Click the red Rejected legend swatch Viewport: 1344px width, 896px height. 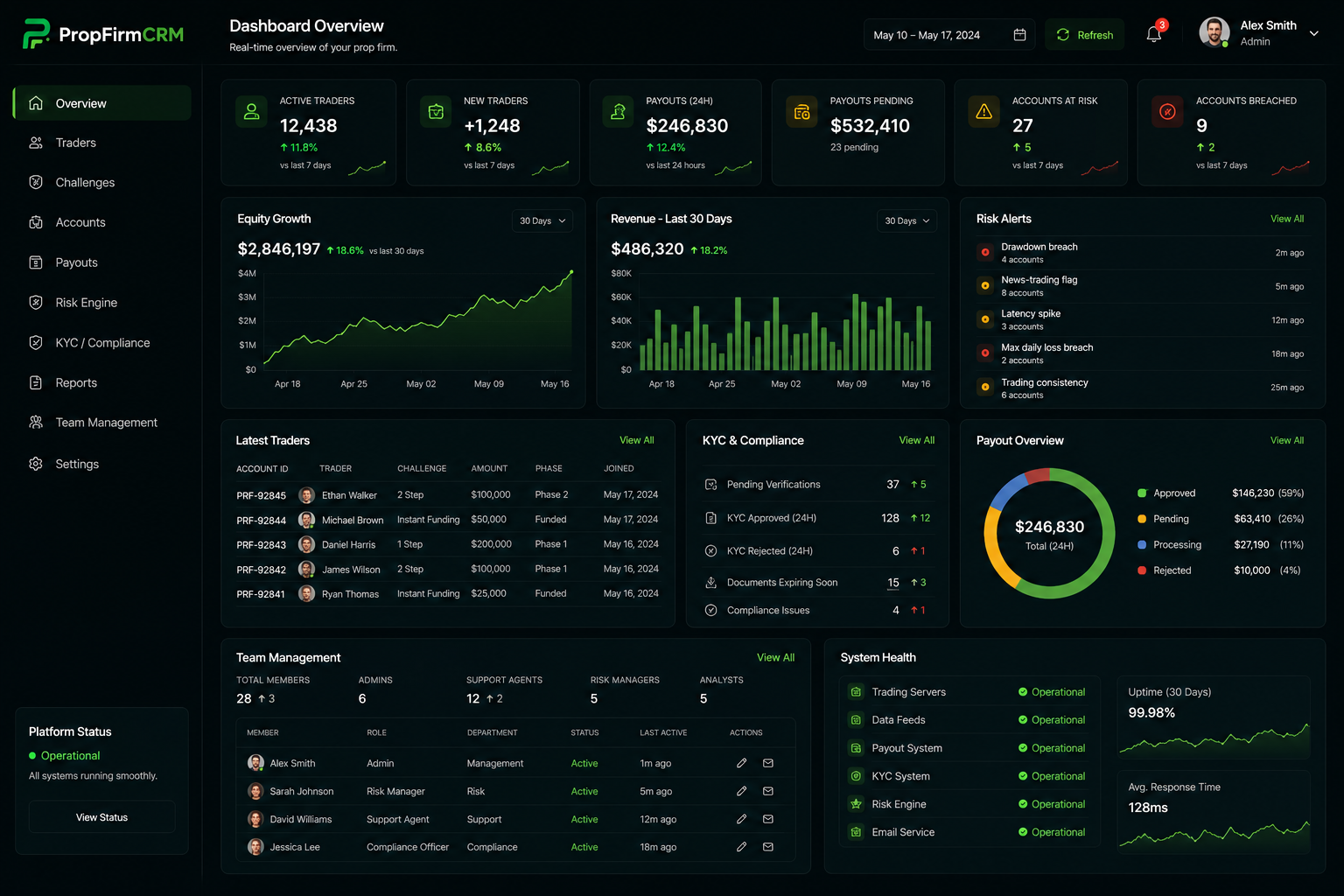(x=1142, y=570)
